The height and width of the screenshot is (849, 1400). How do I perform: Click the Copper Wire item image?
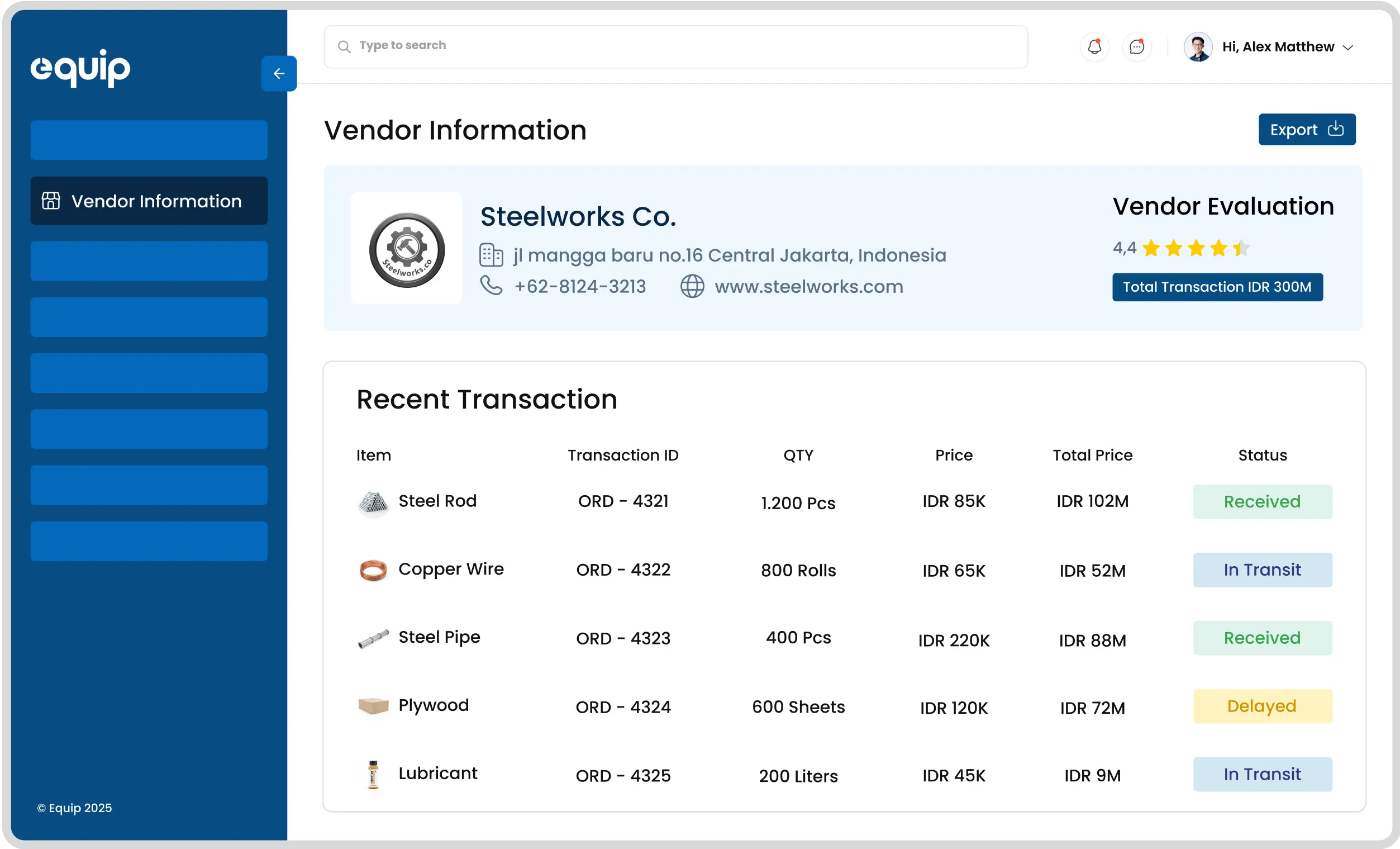coord(373,570)
